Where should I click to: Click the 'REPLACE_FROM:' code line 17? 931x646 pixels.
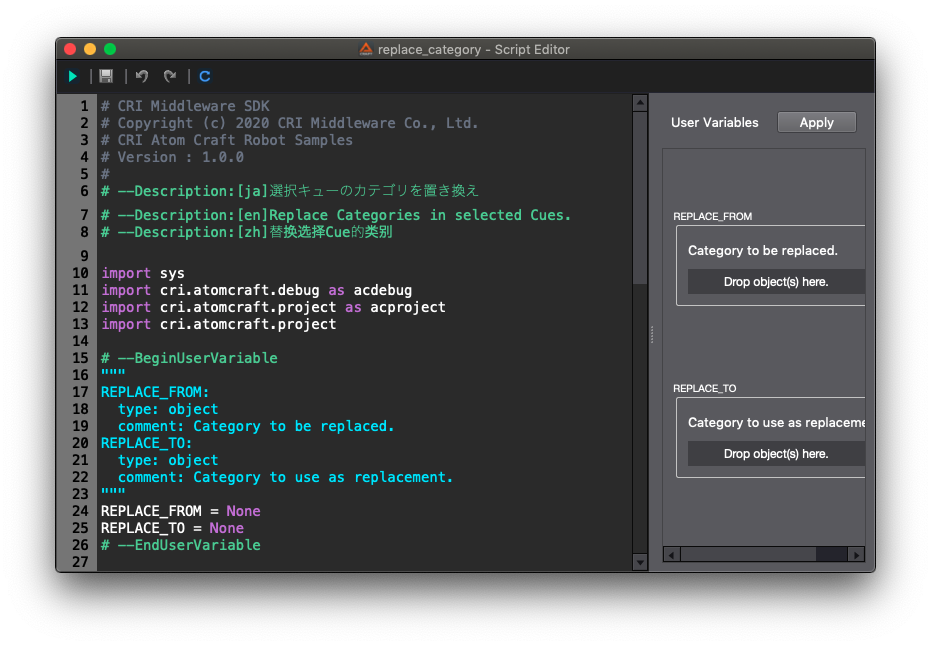coord(155,392)
